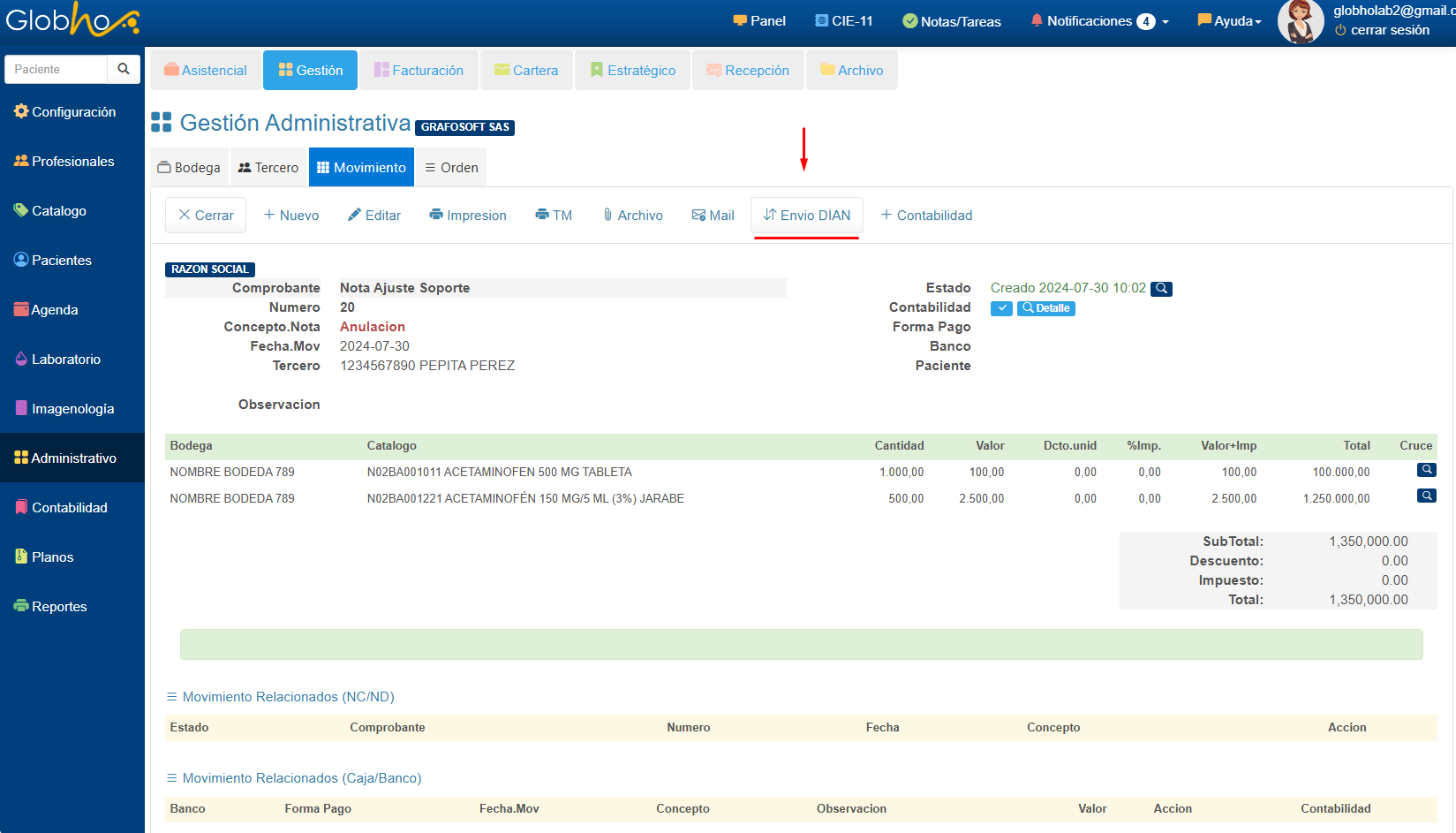
Task: Click the patient search magnifier icon
Action: (124, 69)
